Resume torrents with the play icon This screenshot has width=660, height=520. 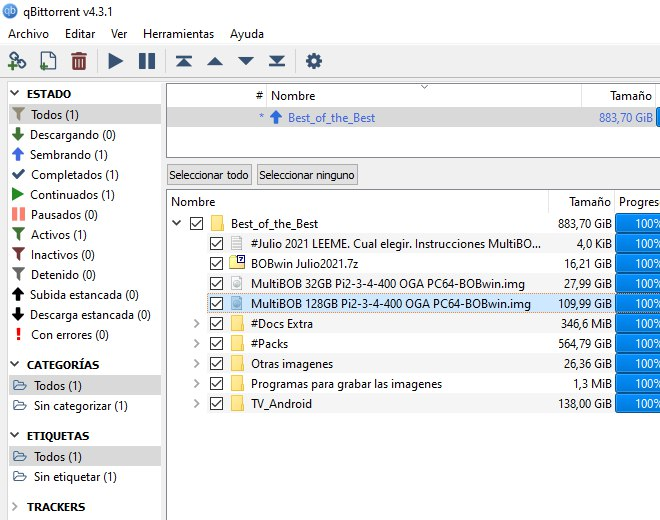(115, 61)
